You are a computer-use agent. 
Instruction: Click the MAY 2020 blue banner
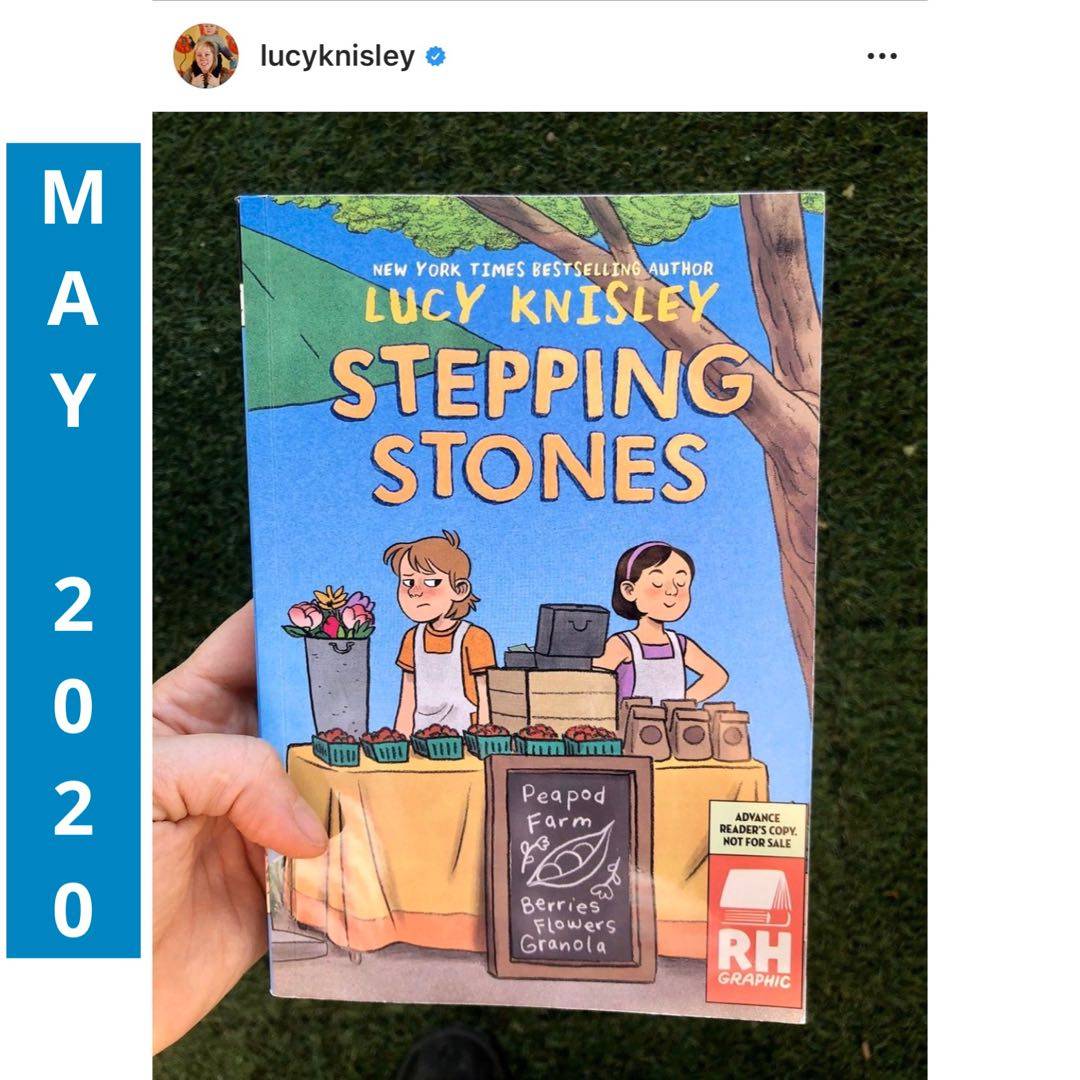[x=73, y=550]
